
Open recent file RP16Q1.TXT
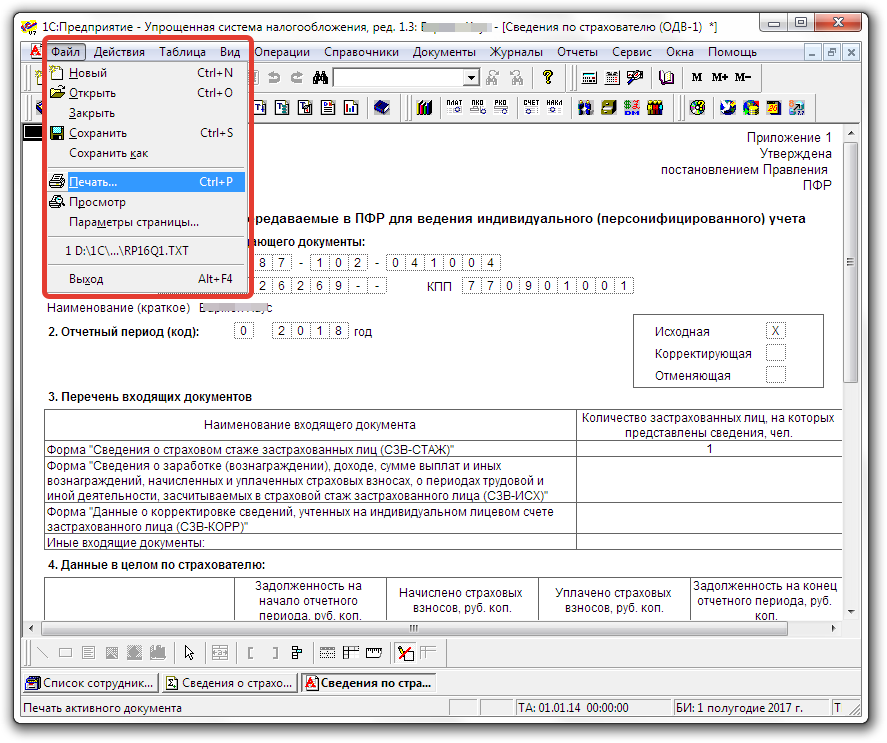[147, 251]
